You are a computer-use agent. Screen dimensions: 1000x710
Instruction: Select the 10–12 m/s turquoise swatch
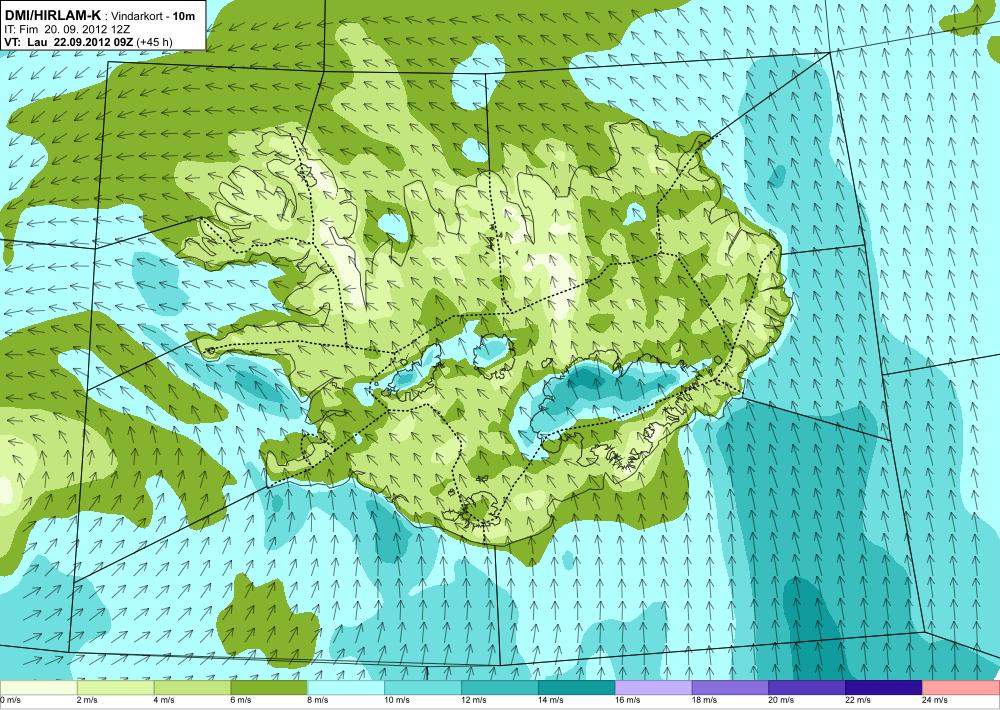point(423,688)
